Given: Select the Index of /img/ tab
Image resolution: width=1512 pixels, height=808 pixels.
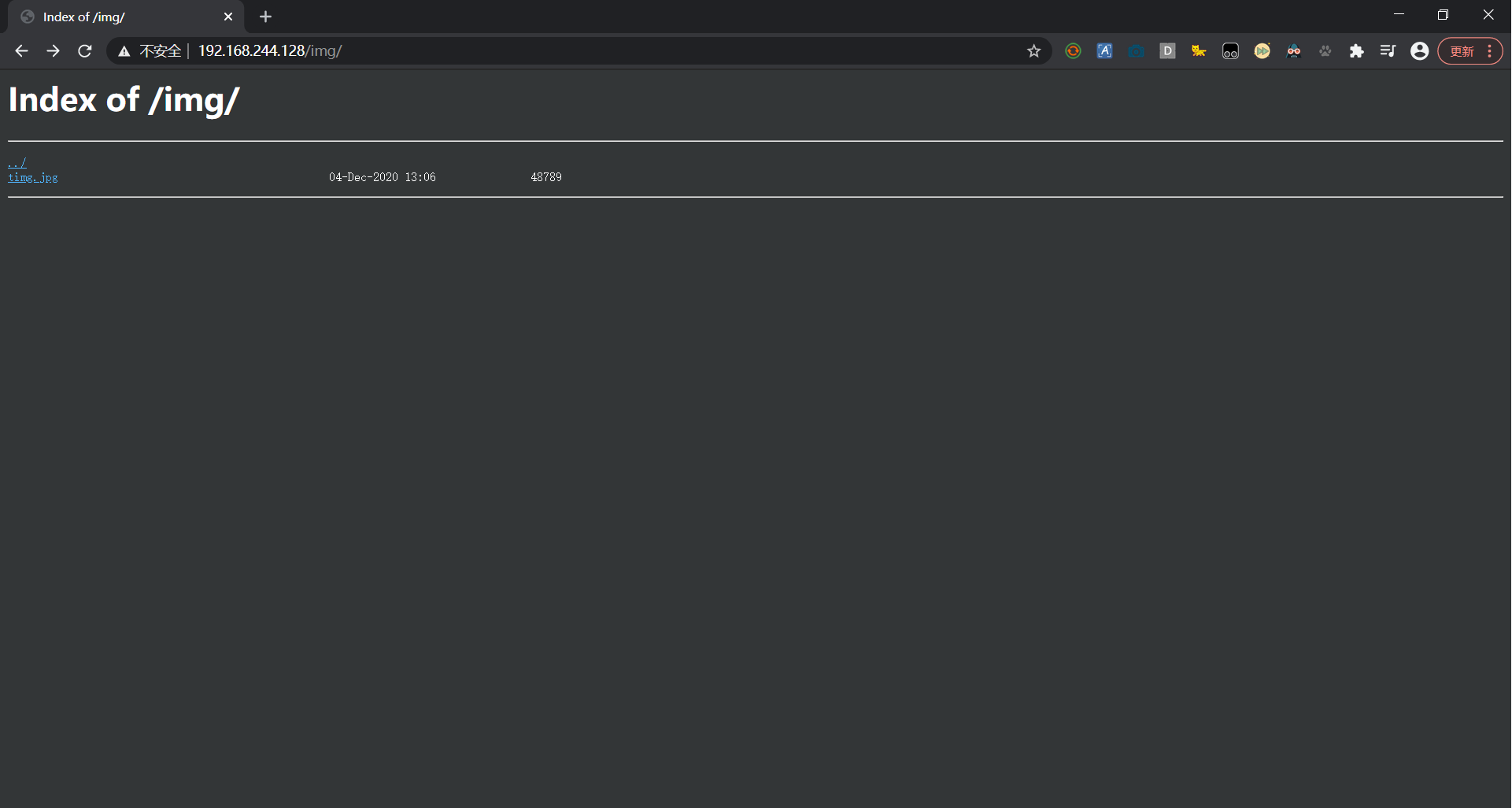Looking at the screenshot, I should (x=126, y=17).
